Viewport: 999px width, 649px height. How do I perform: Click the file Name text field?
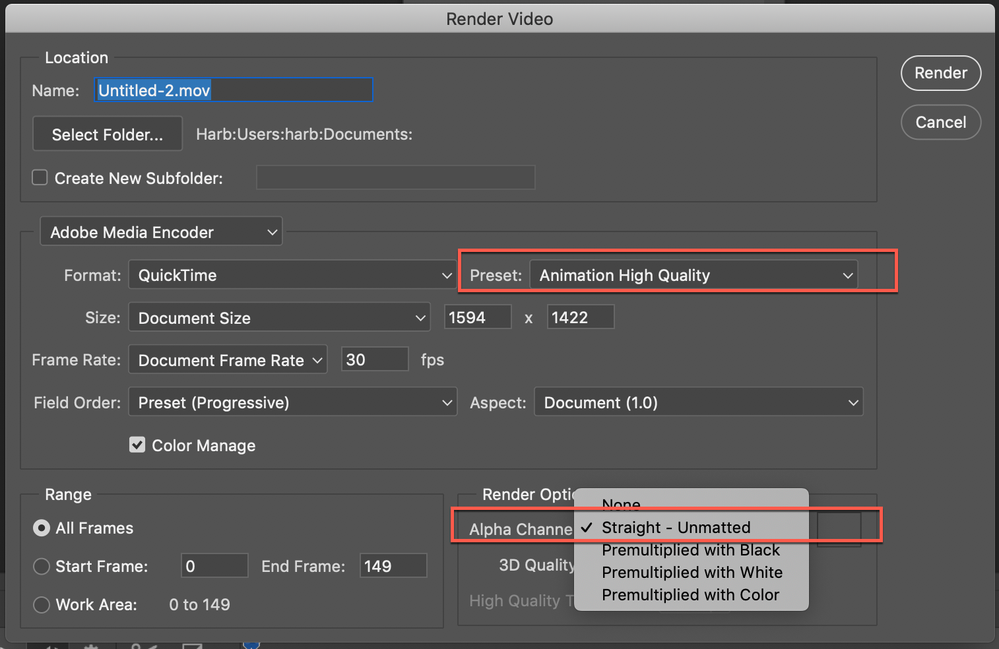click(x=233, y=90)
